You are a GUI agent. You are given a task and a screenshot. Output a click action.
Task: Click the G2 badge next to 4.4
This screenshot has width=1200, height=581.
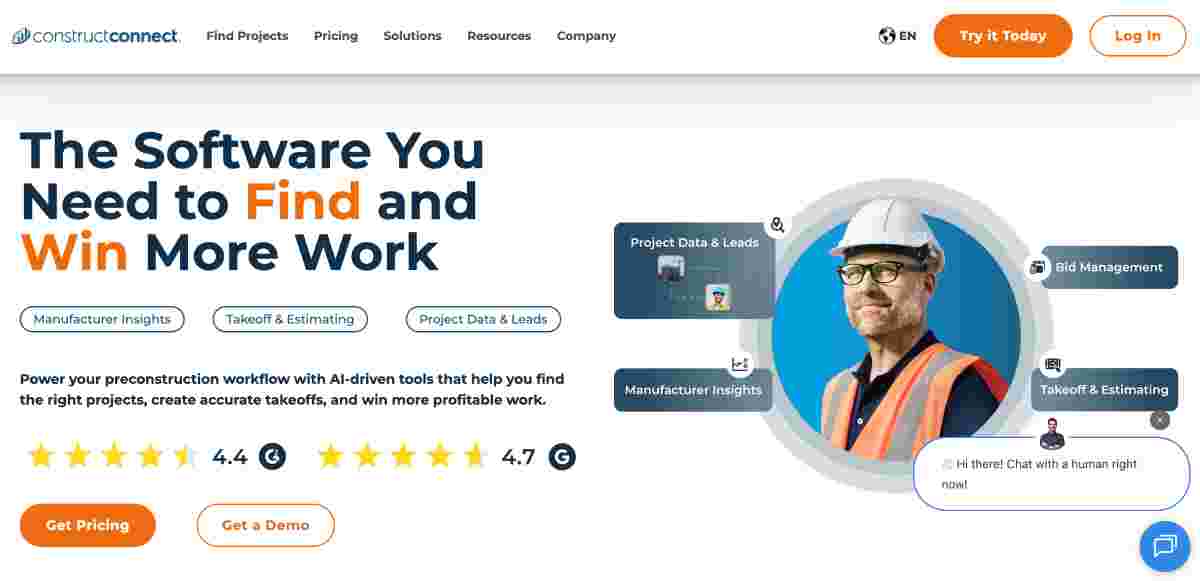tap(272, 457)
